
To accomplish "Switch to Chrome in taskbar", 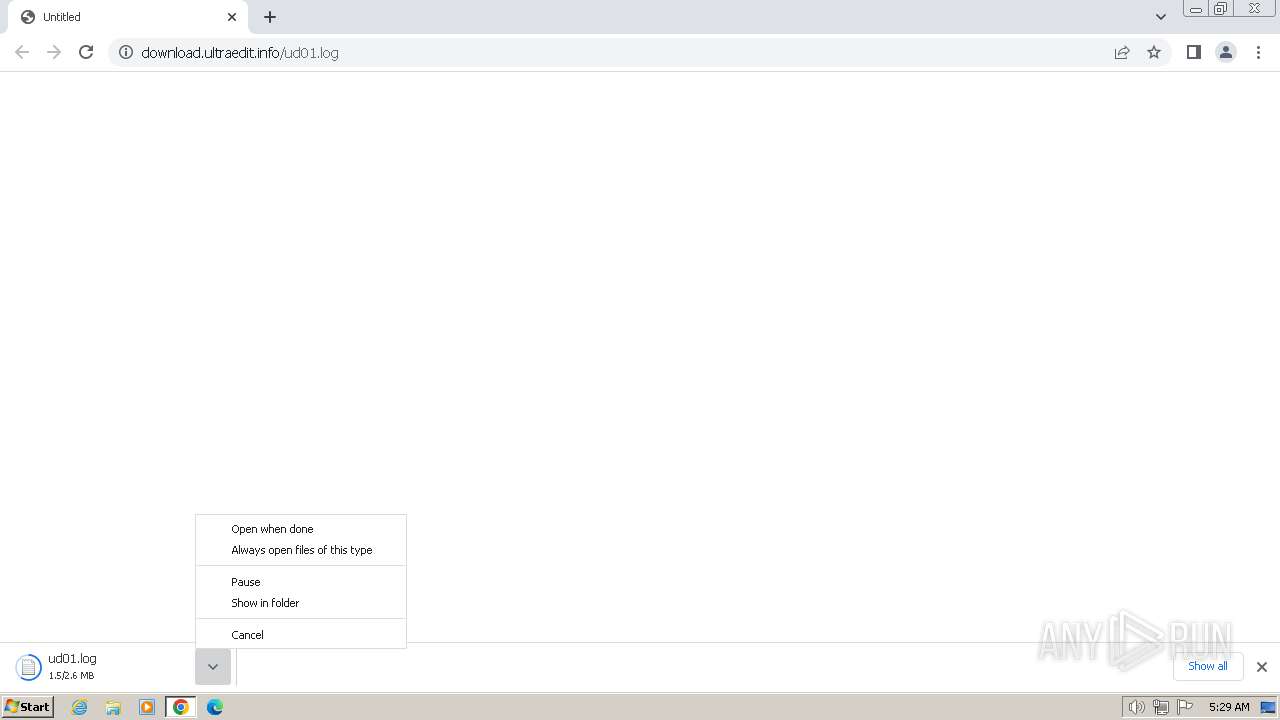I will point(181,707).
